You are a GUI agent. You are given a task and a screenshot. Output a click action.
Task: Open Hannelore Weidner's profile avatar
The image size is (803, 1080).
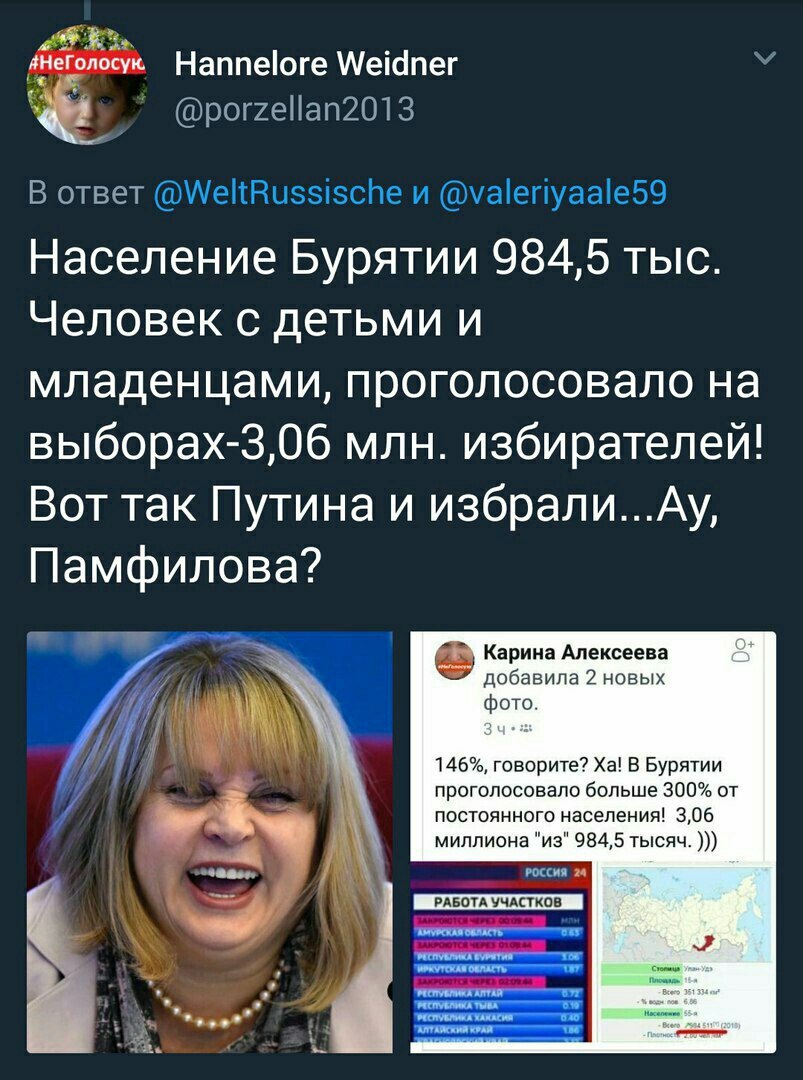[x=87, y=84]
